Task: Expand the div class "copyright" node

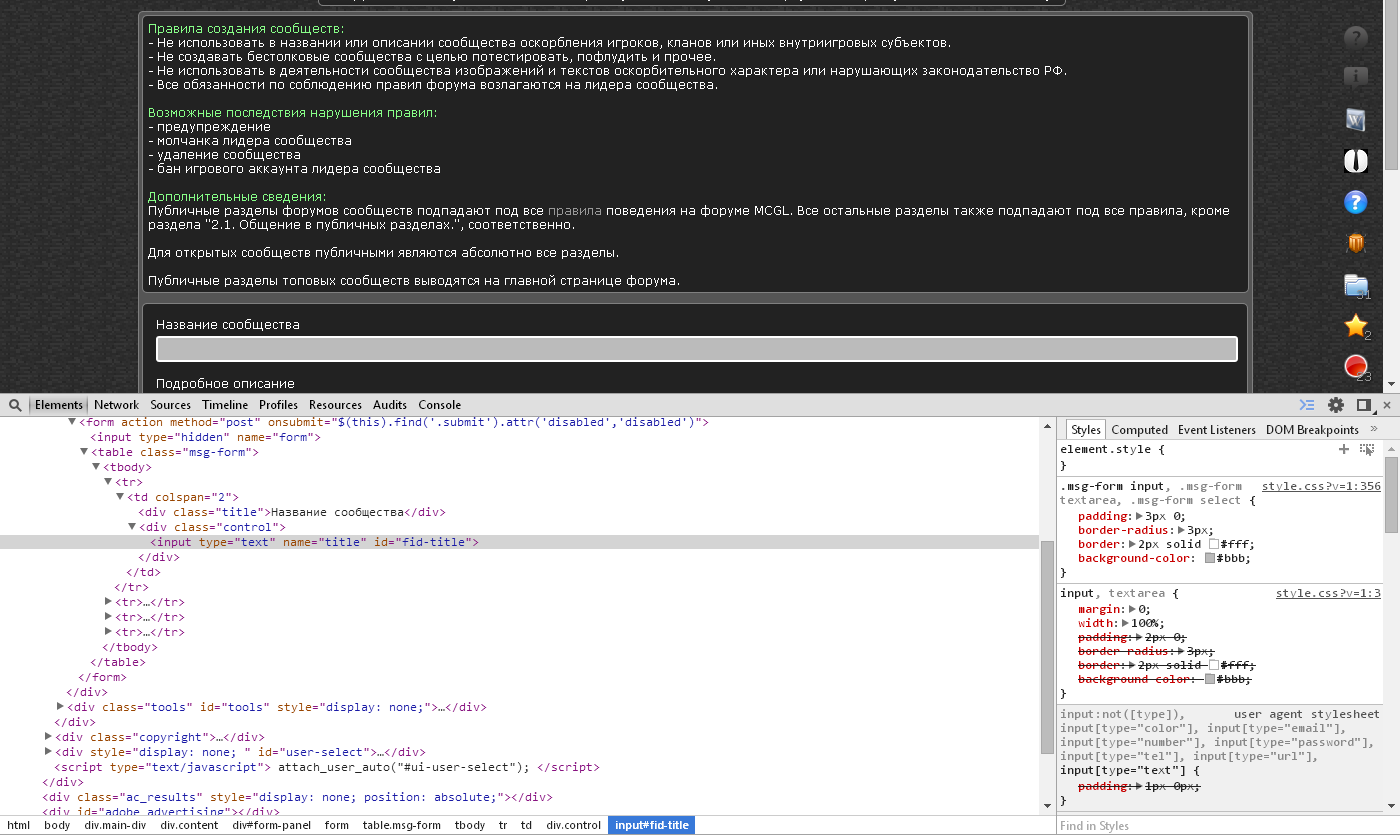Action: [49, 737]
